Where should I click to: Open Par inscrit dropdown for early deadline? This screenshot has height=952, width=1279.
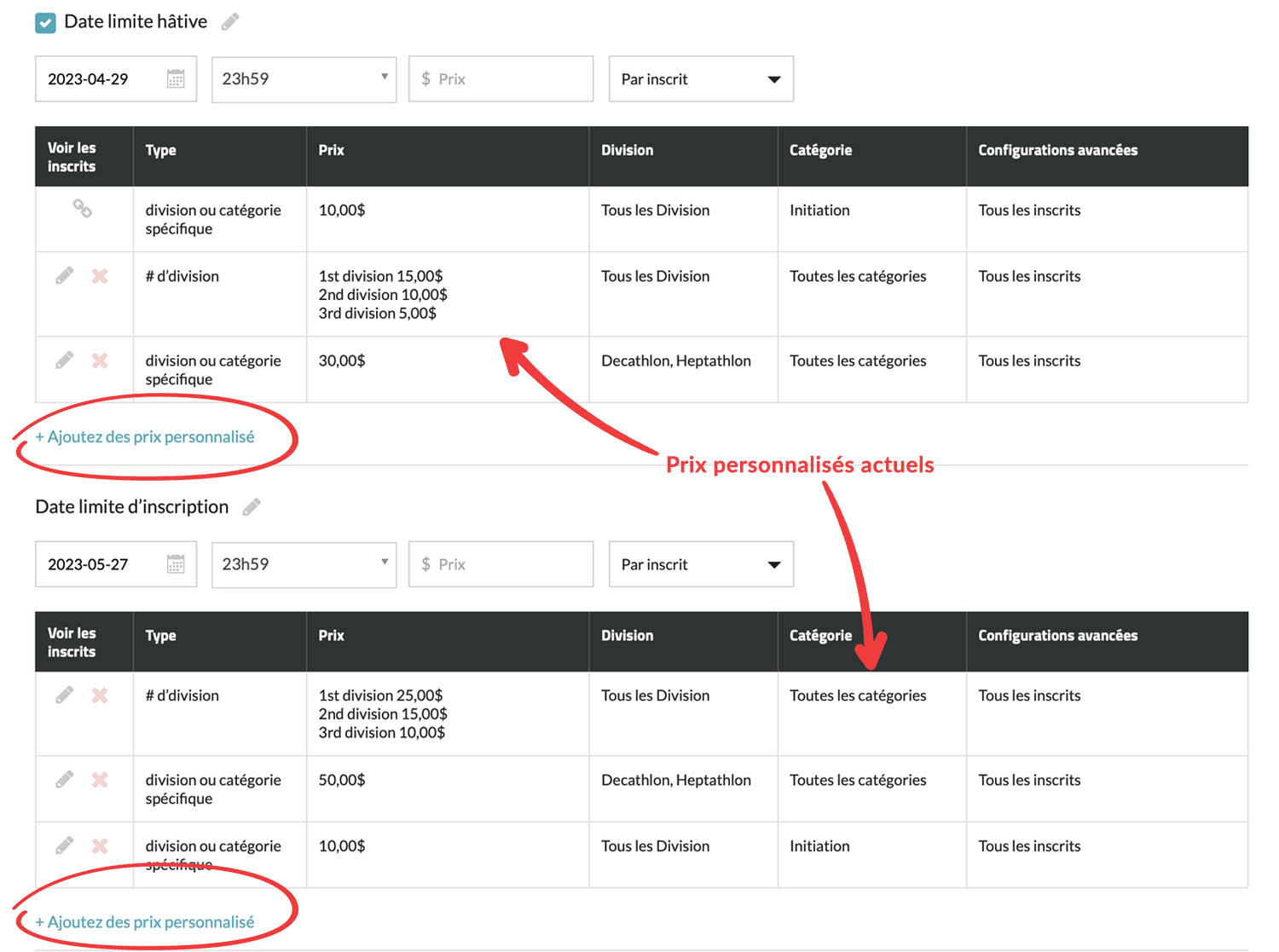pyautogui.click(x=701, y=79)
